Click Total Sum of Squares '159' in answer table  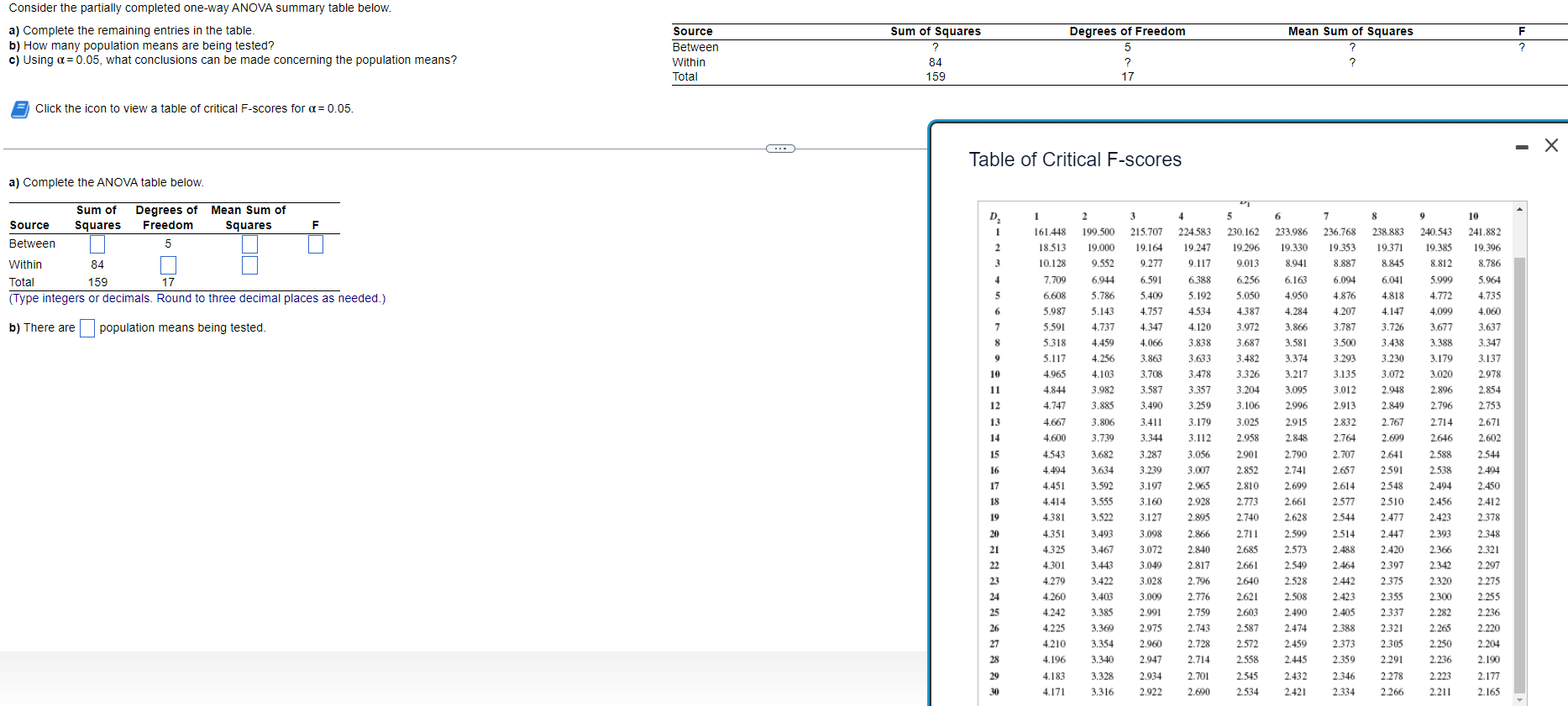(x=97, y=283)
